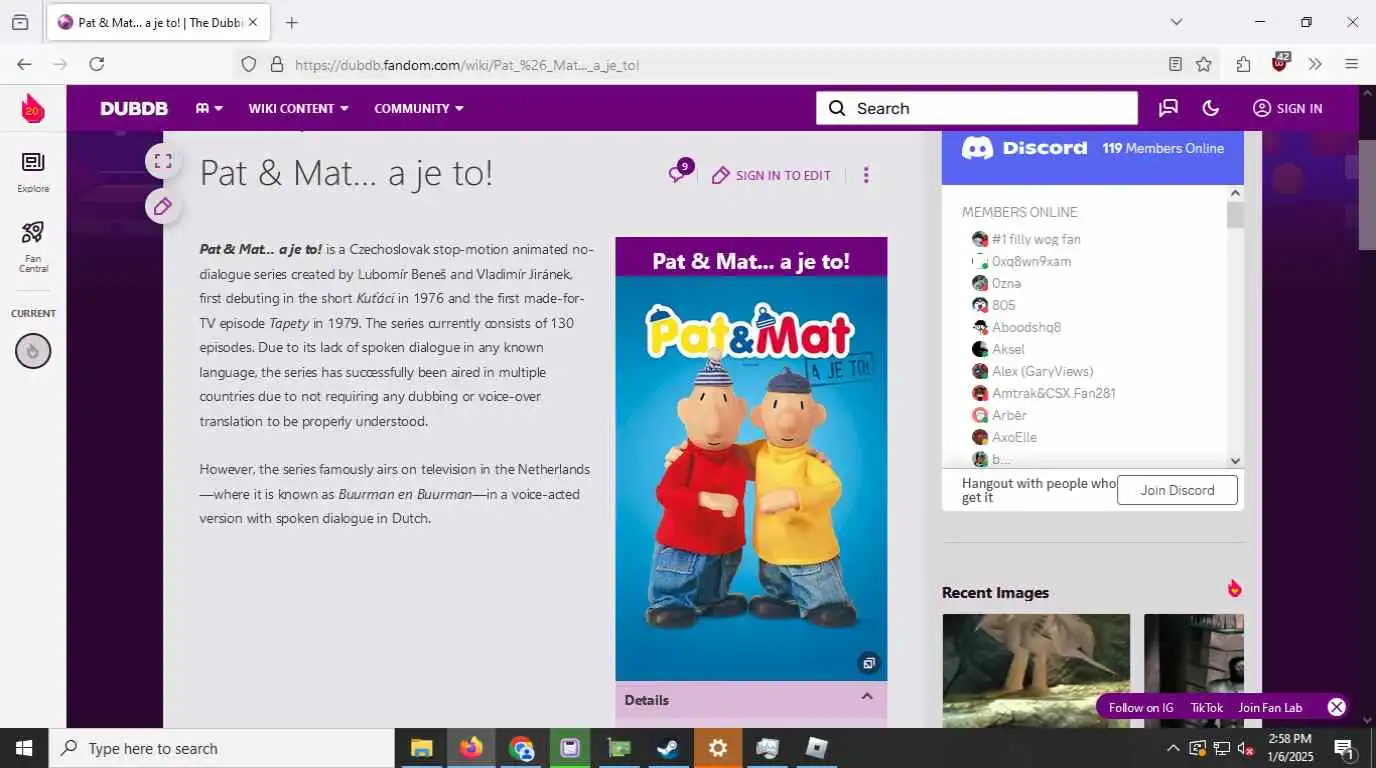Click the Join Discord button
The height and width of the screenshot is (768, 1376).
click(1177, 490)
